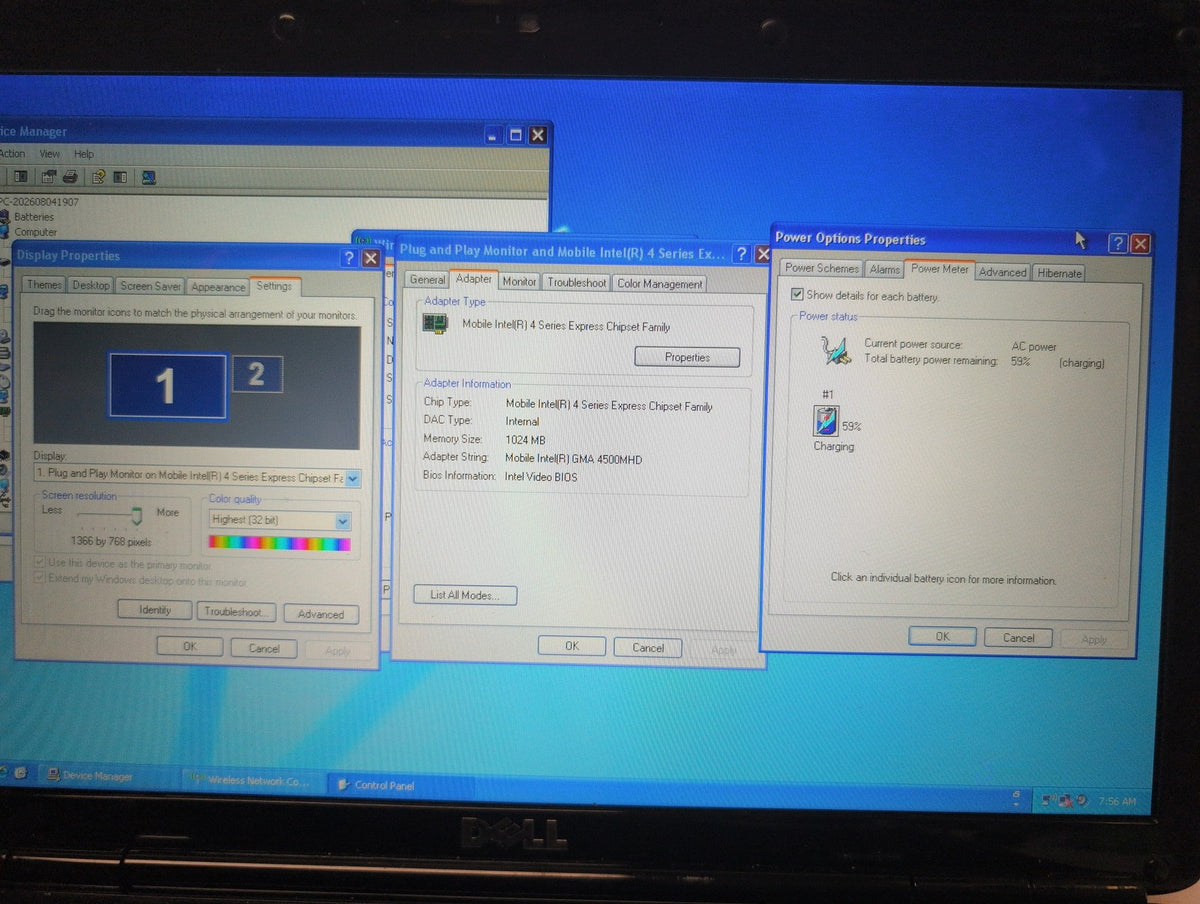The height and width of the screenshot is (904, 1200).
Task: Click the adapter Properties button
Action: click(687, 357)
